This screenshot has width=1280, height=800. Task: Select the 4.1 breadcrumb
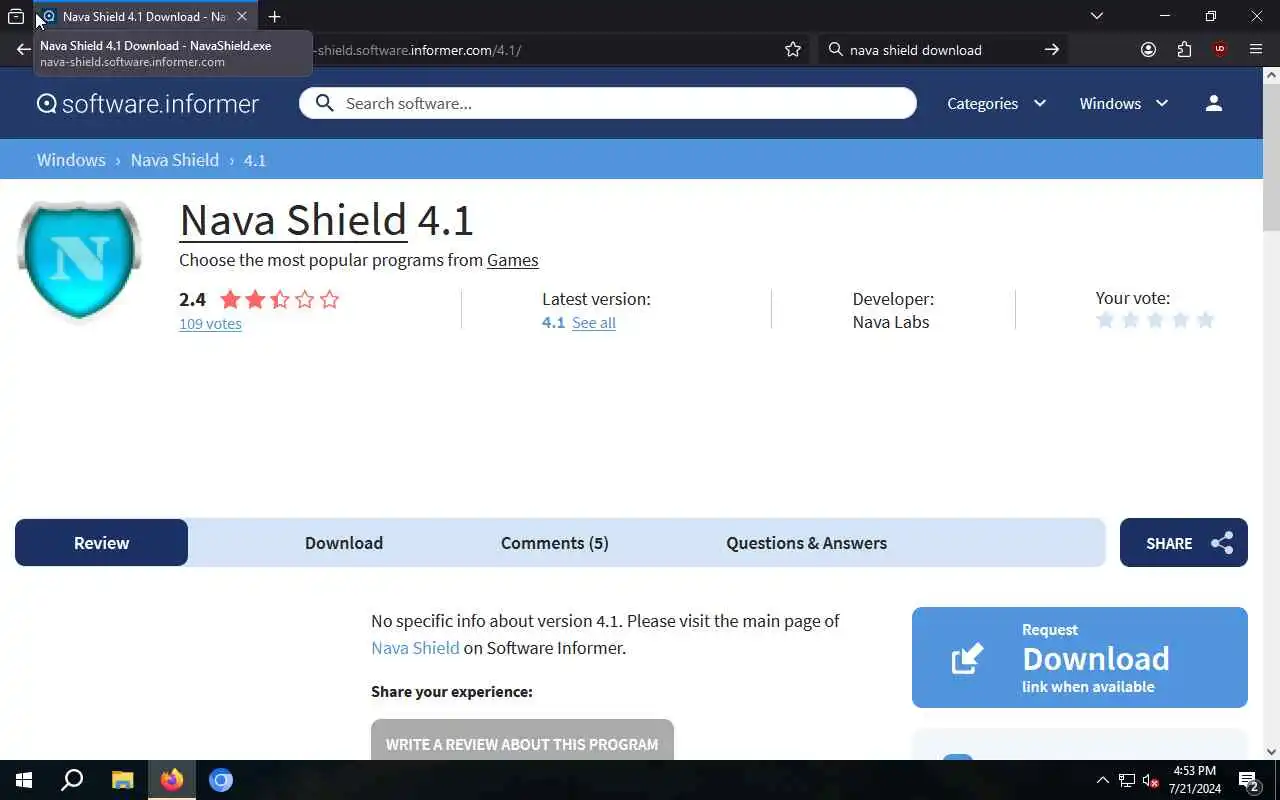click(255, 160)
